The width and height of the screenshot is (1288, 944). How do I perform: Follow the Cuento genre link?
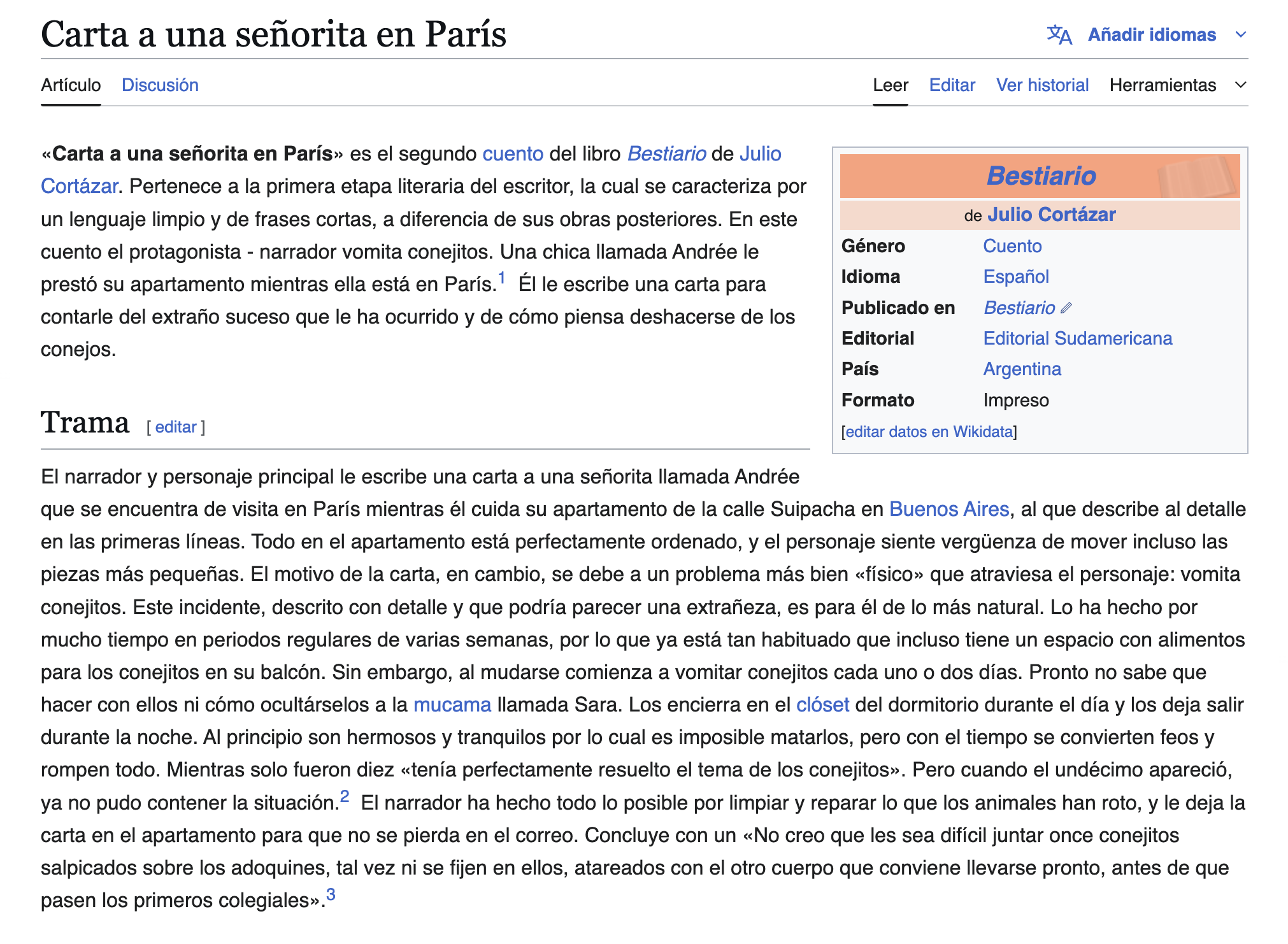(1012, 246)
